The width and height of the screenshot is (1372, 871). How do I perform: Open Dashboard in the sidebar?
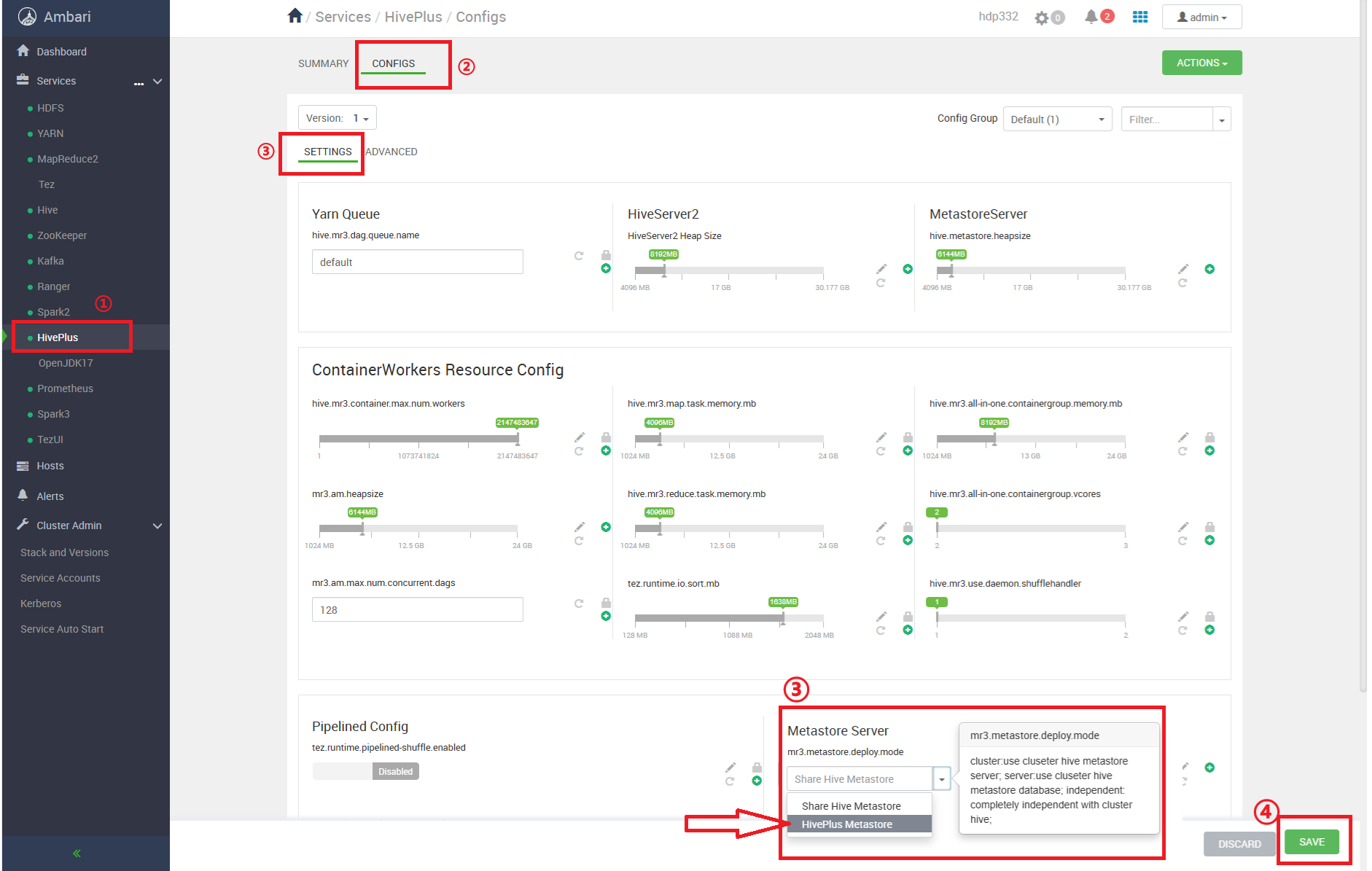click(61, 52)
